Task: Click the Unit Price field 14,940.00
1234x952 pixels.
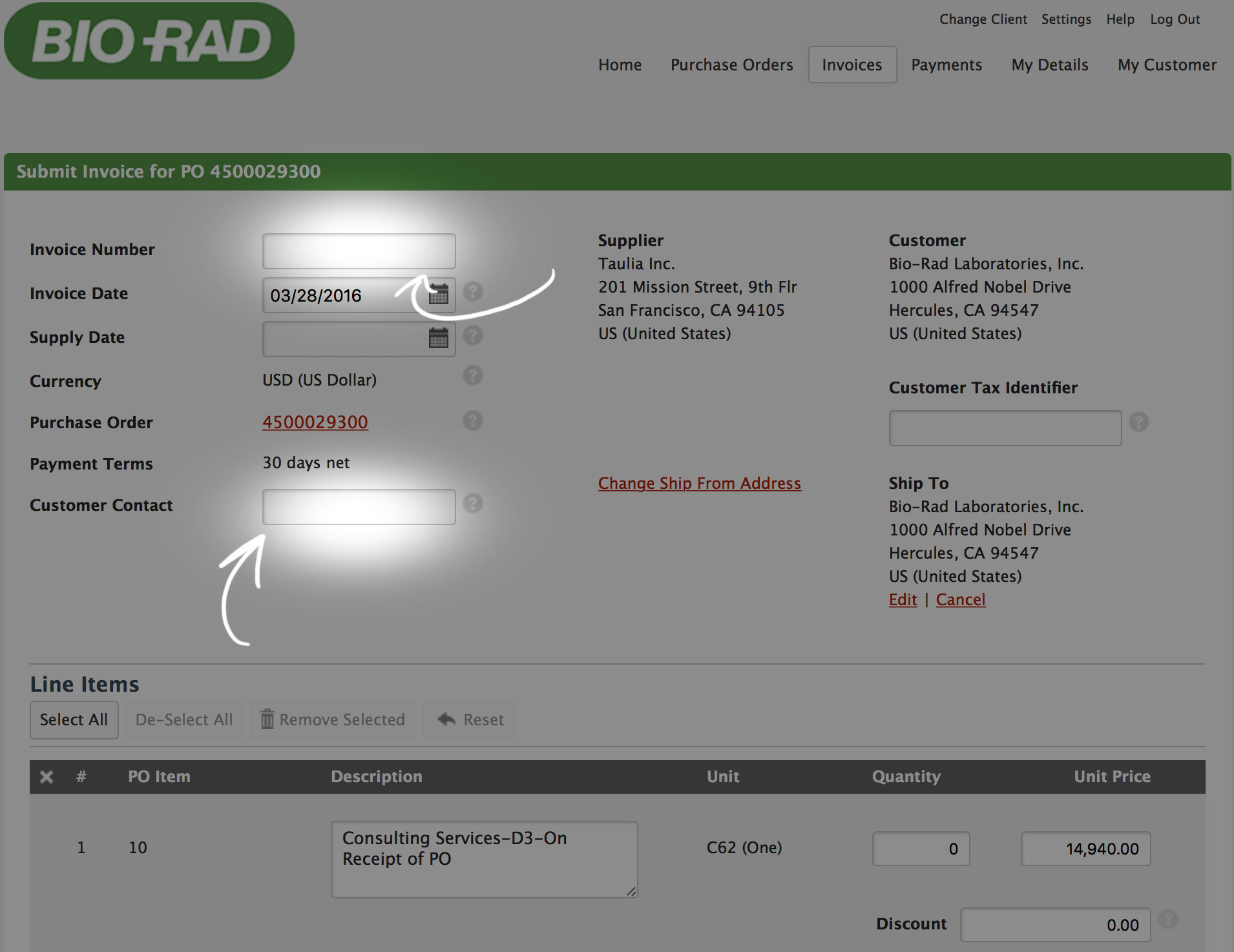Action: coord(1086,849)
